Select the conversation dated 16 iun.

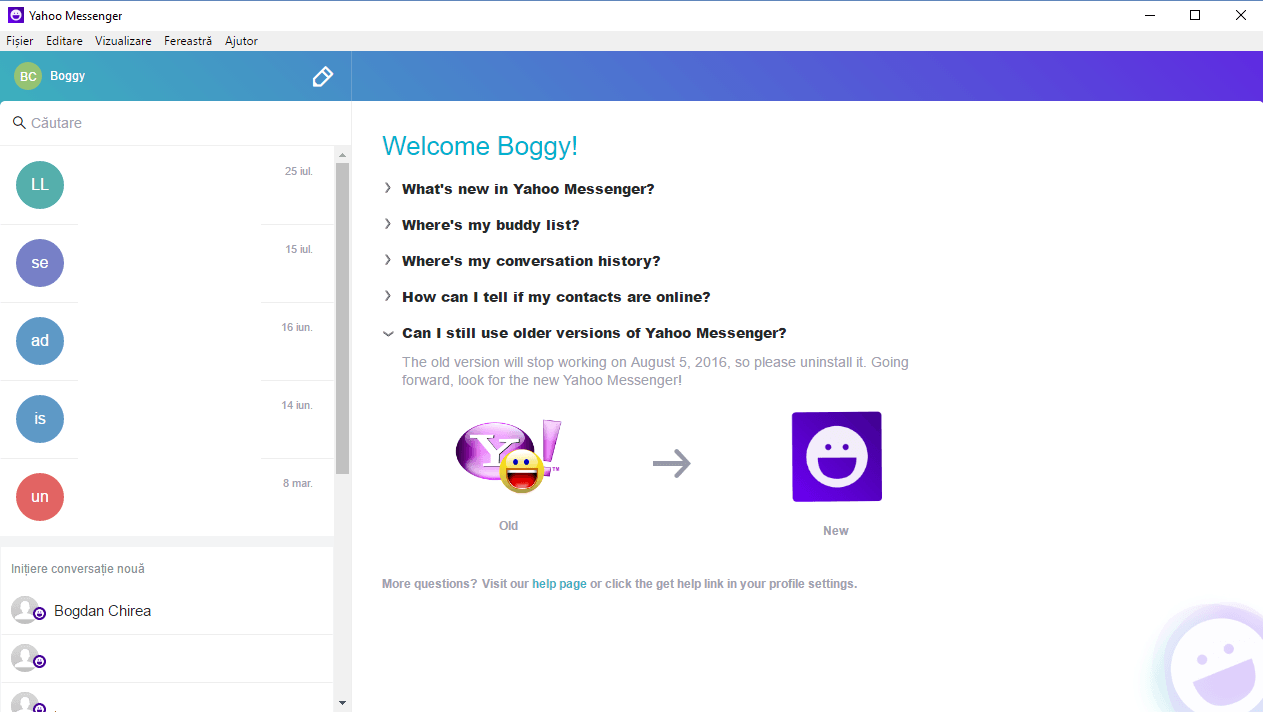(167, 341)
